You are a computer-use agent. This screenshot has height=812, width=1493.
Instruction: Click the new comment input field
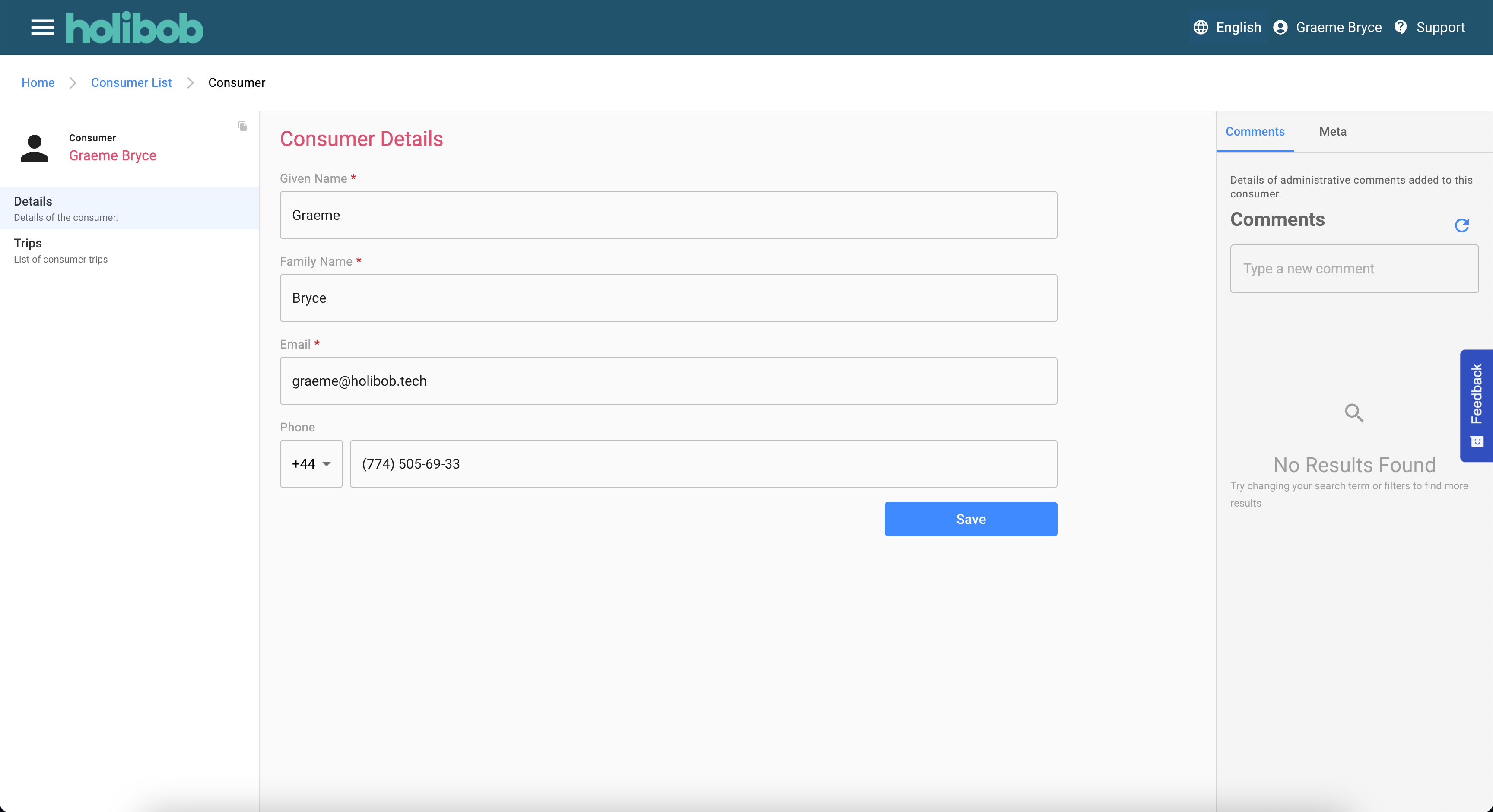pos(1354,269)
